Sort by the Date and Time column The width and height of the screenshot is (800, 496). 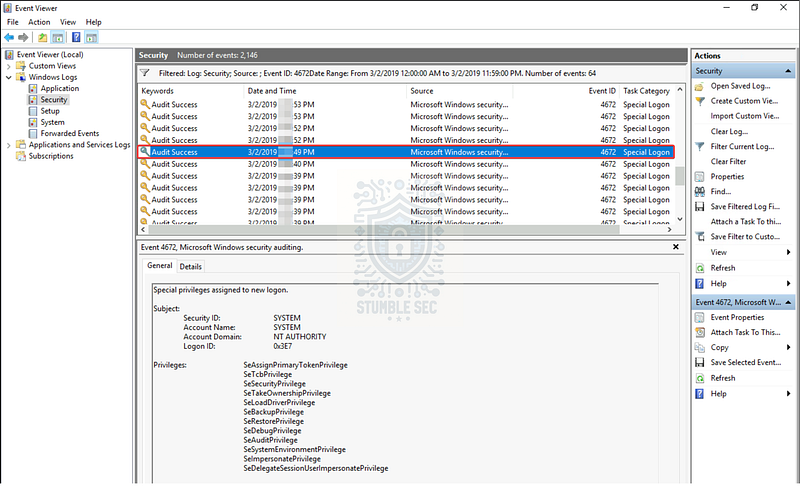[x=326, y=91]
